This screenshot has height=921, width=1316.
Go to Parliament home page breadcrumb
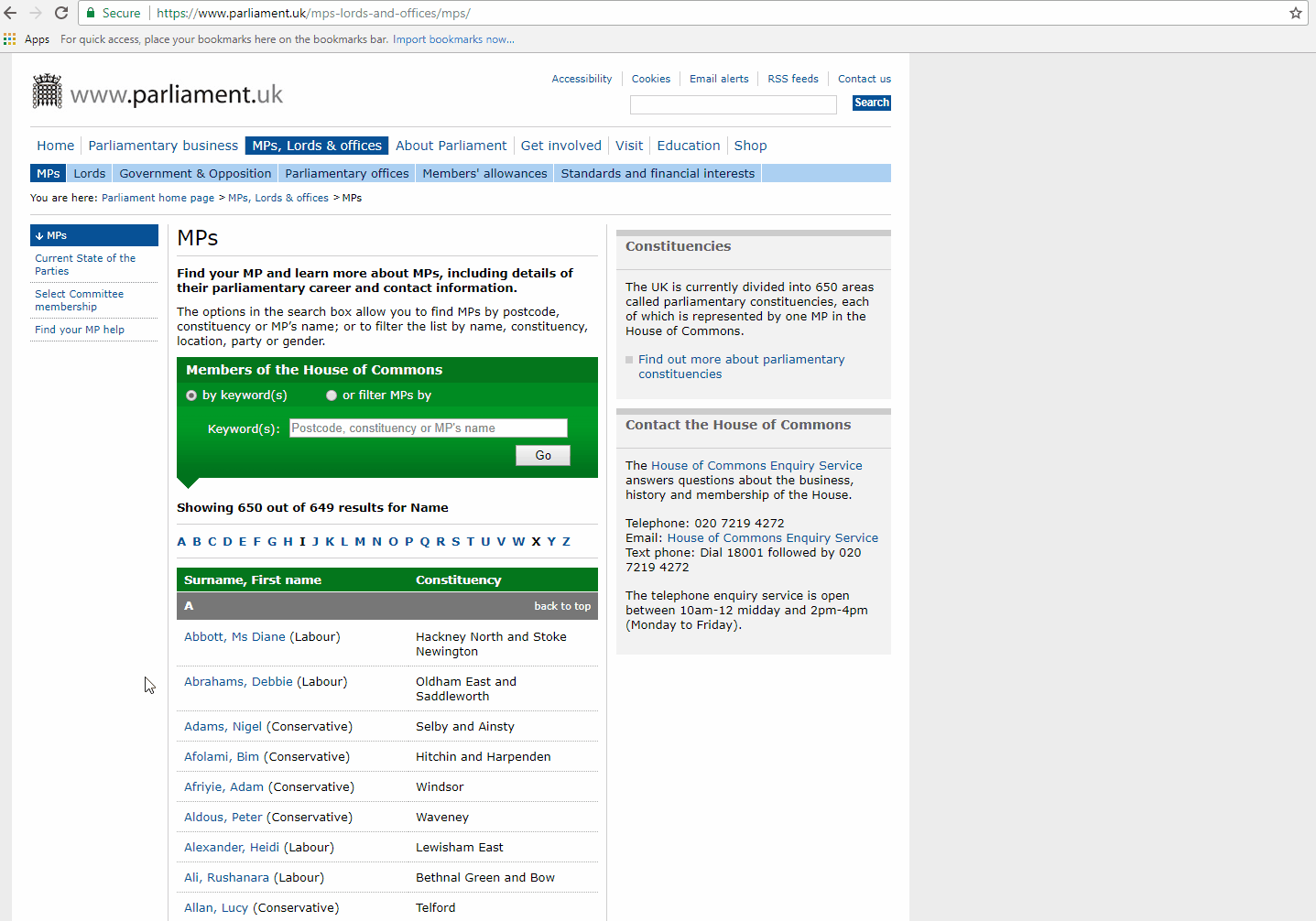pos(158,198)
